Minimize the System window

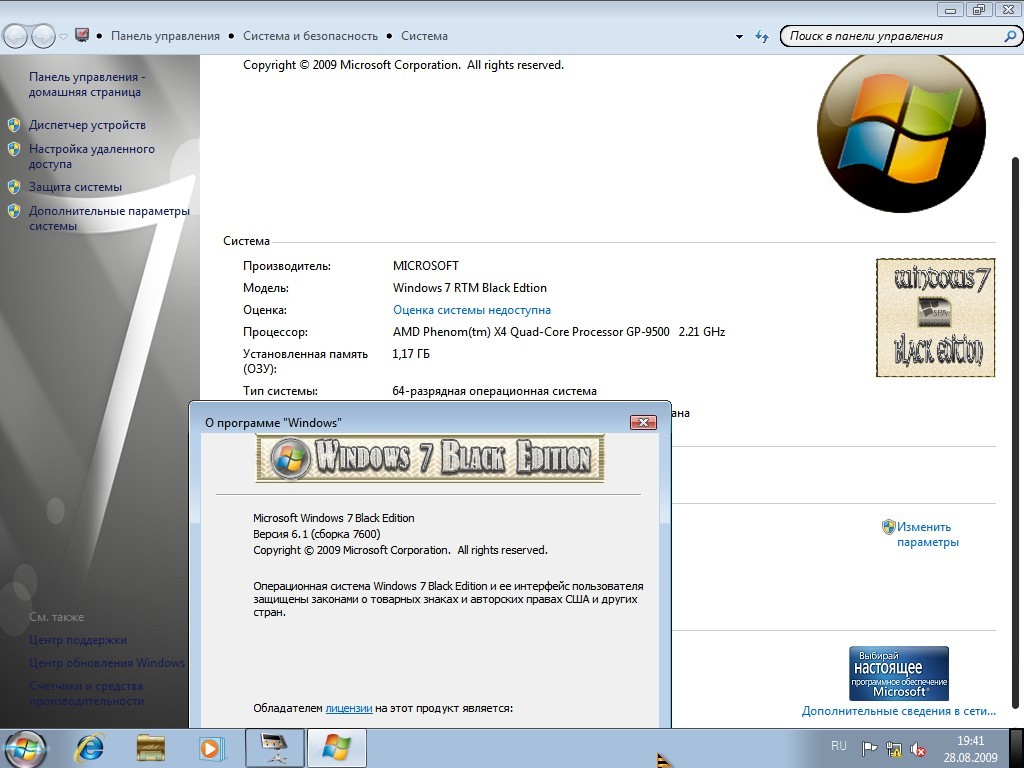pyautogui.click(x=950, y=9)
